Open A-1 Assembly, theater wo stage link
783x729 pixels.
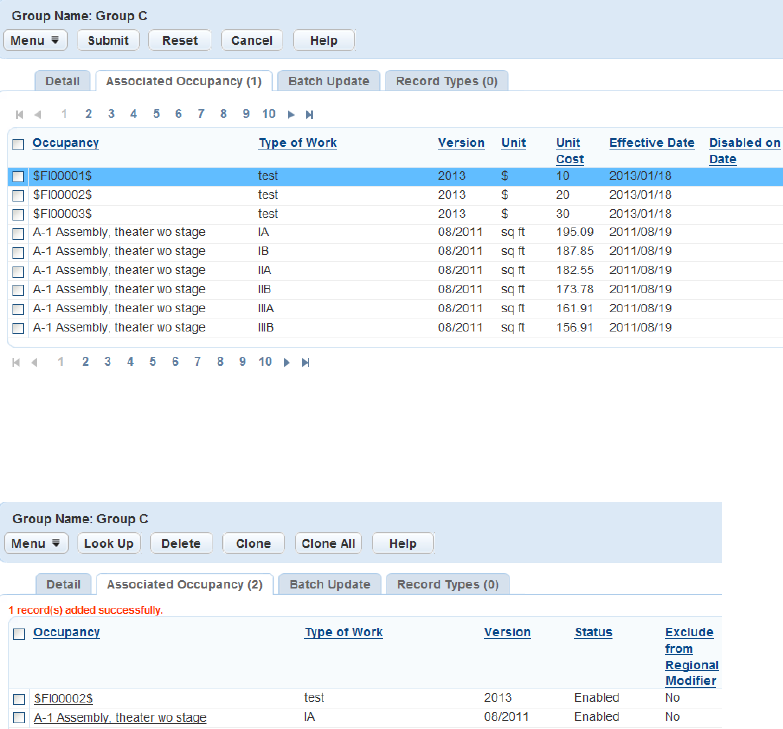click(x=120, y=718)
